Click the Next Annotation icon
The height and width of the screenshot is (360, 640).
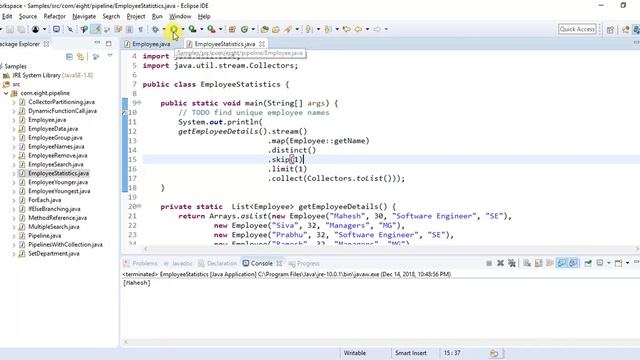pyautogui.click(x=309, y=29)
